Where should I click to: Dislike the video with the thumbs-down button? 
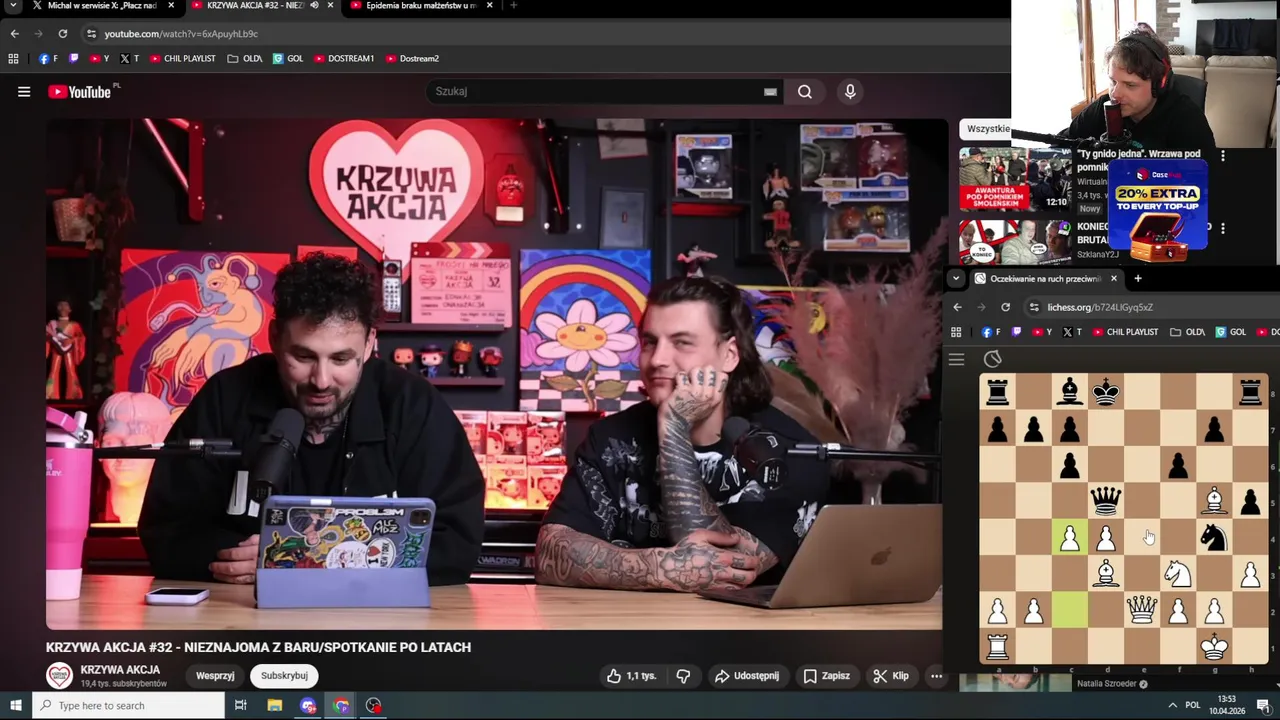pos(683,676)
